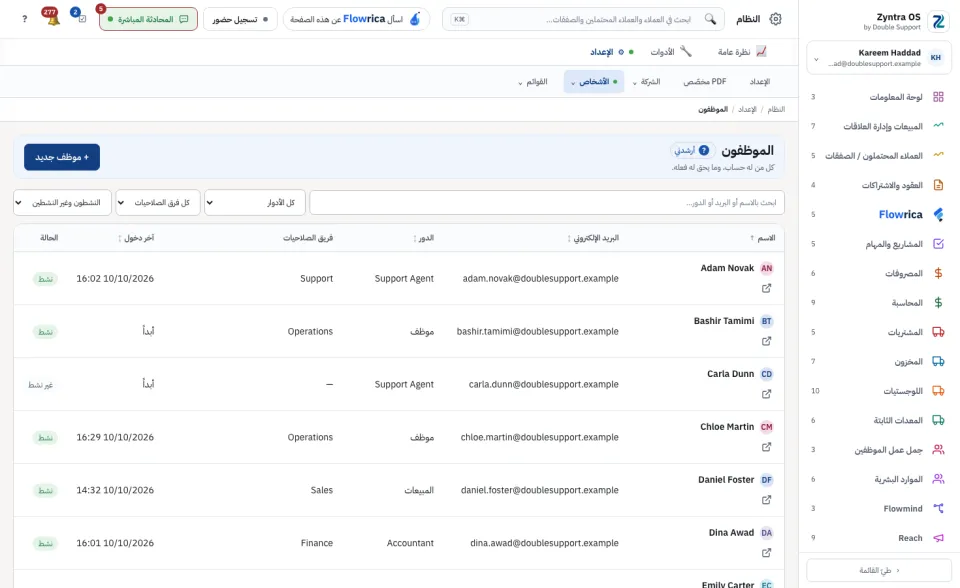960x588 pixels.
Task: Collapse the menu with طيّ القائمة
Action: (x=879, y=570)
